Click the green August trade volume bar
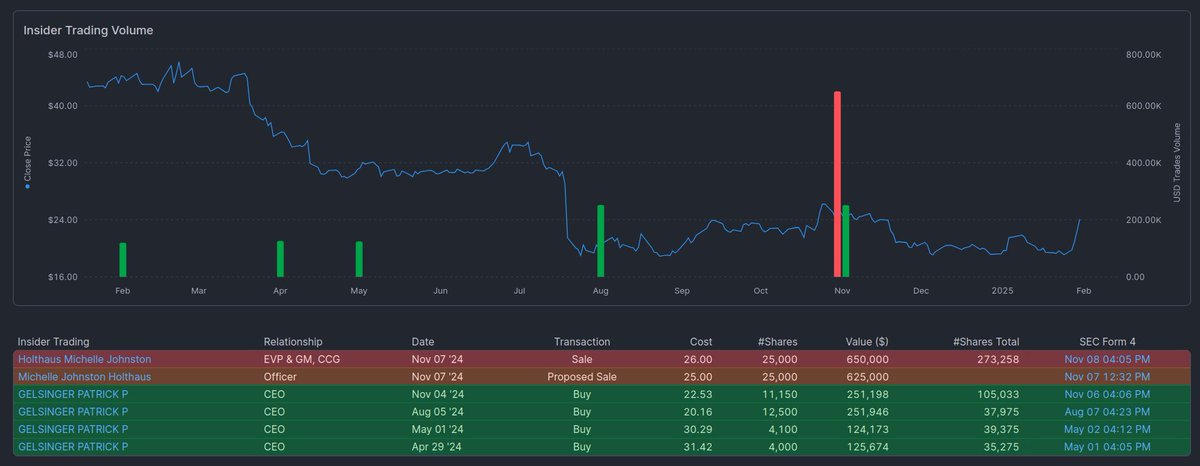 [601, 241]
